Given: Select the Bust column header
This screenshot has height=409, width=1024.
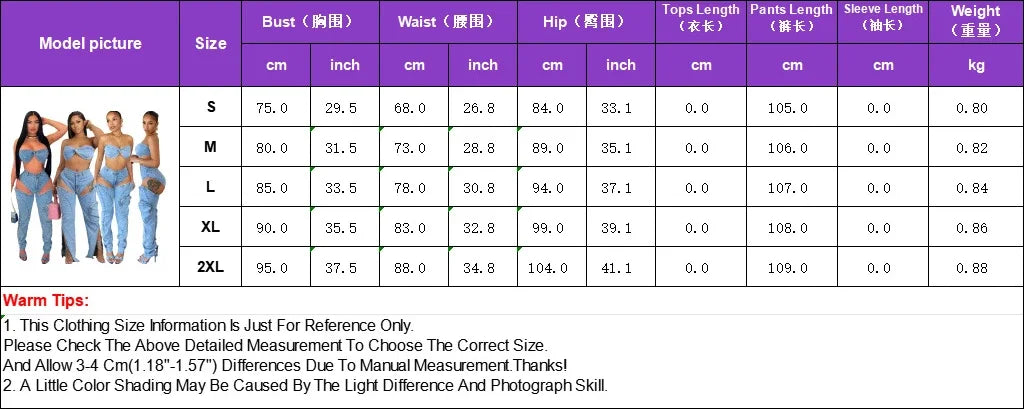Looking at the screenshot, I should pos(309,22).
